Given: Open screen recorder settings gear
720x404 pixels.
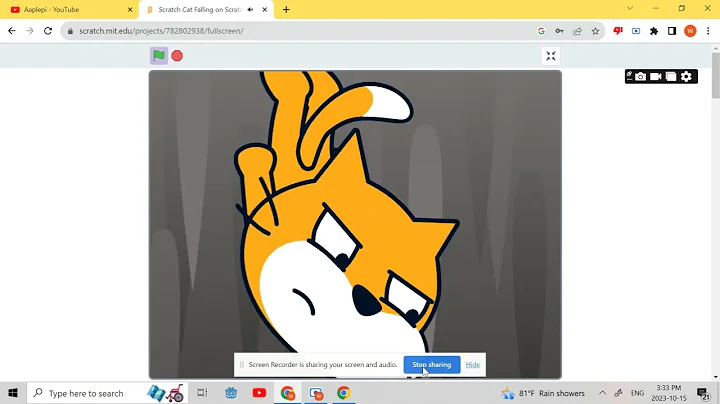Looking at the screenshot, I should coord(686,77).
